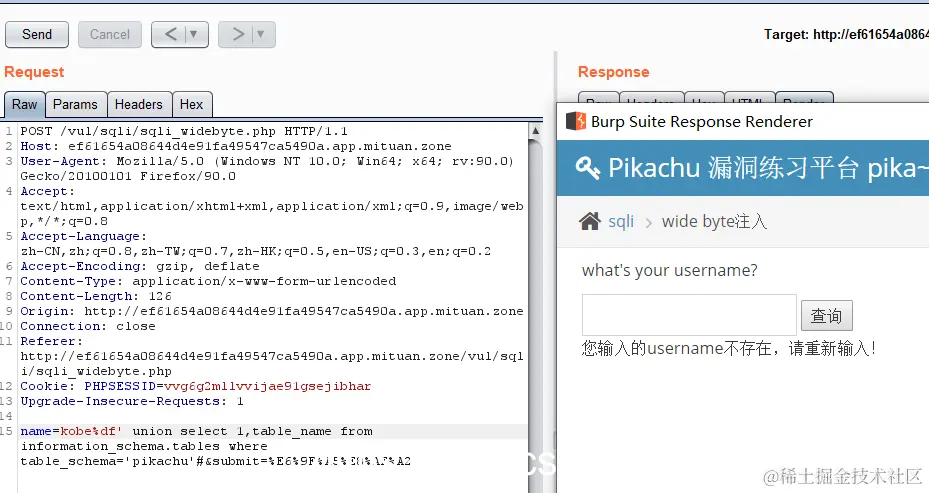This screenshot has height=493, width=929.
Task: Switch to the Raw request tab
Action: pyautogui.click(x=24, y=104)
